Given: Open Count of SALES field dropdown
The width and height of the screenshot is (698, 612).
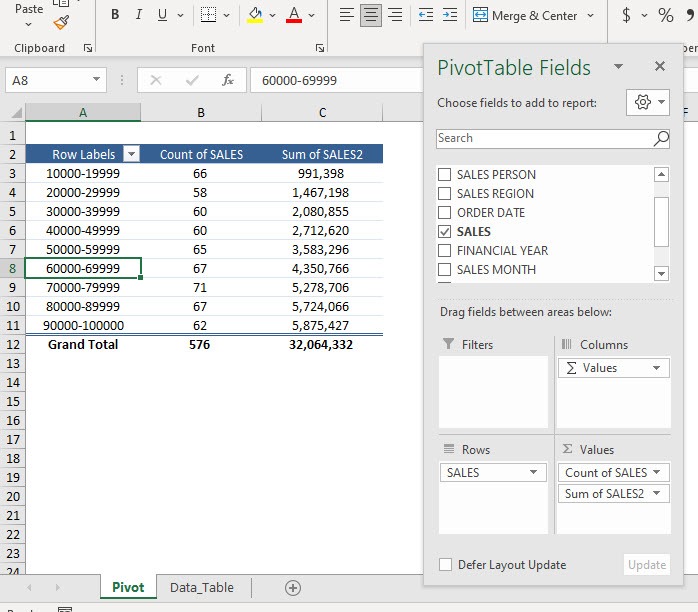Looking at the screenshot, I should [657, 472].
